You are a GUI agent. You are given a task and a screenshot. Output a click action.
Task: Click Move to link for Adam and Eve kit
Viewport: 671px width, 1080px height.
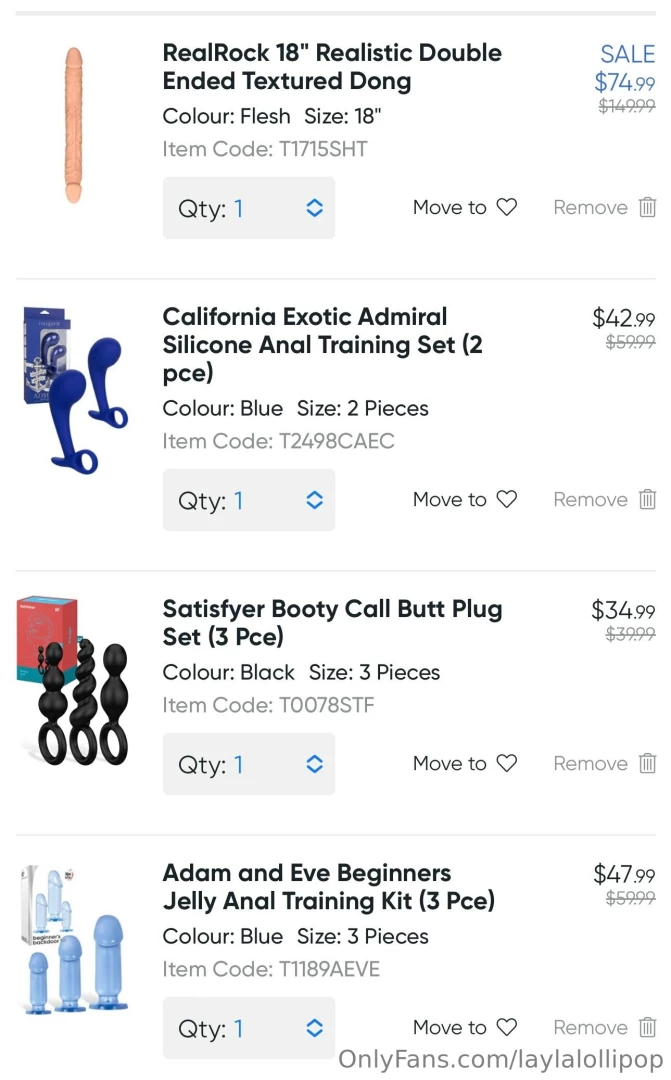pyautogui.click(x=450, y=1028)
